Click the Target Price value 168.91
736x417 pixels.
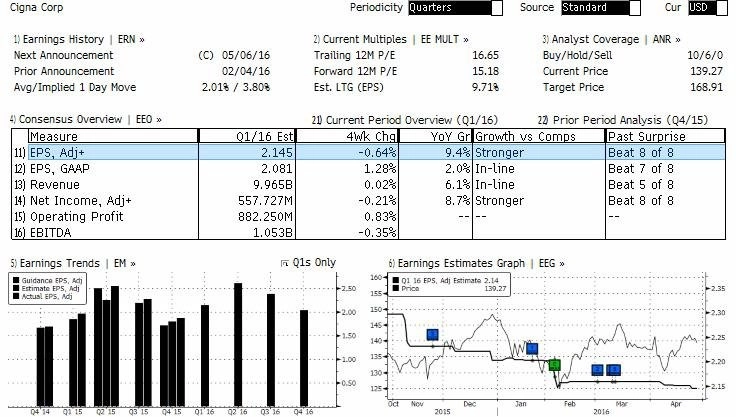click(706, 87)
